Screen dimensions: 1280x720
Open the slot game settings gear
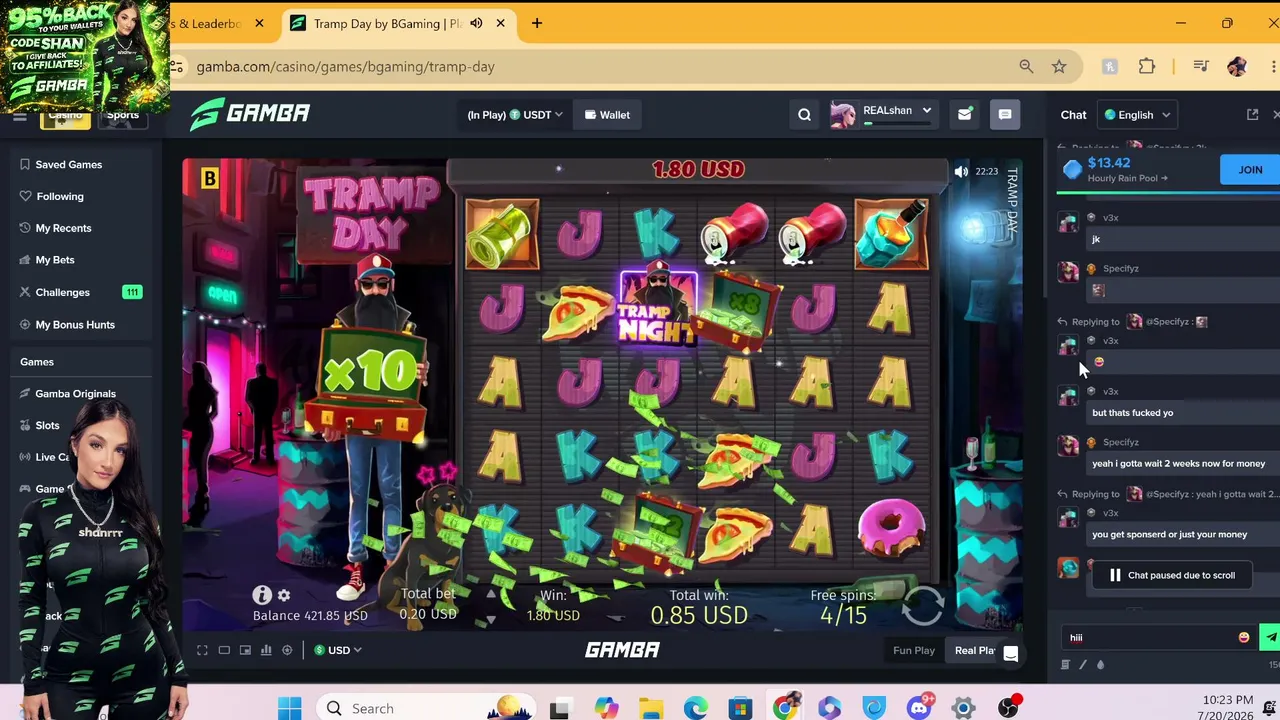coord(284,595)
